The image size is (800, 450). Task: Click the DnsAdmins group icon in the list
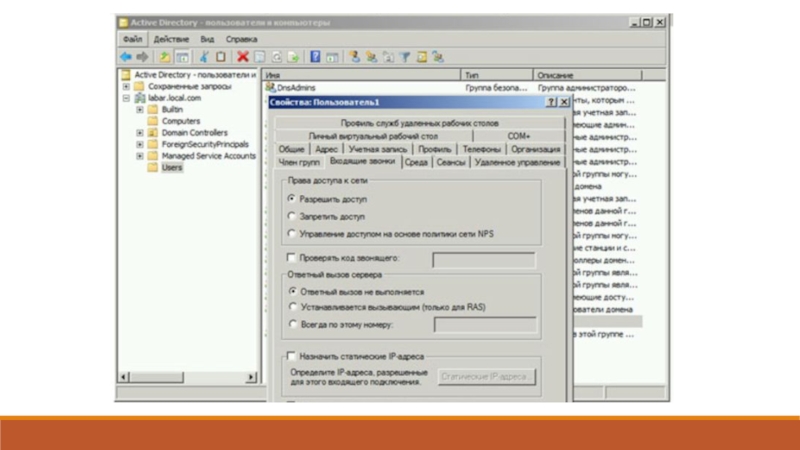[x=270, y=88]
